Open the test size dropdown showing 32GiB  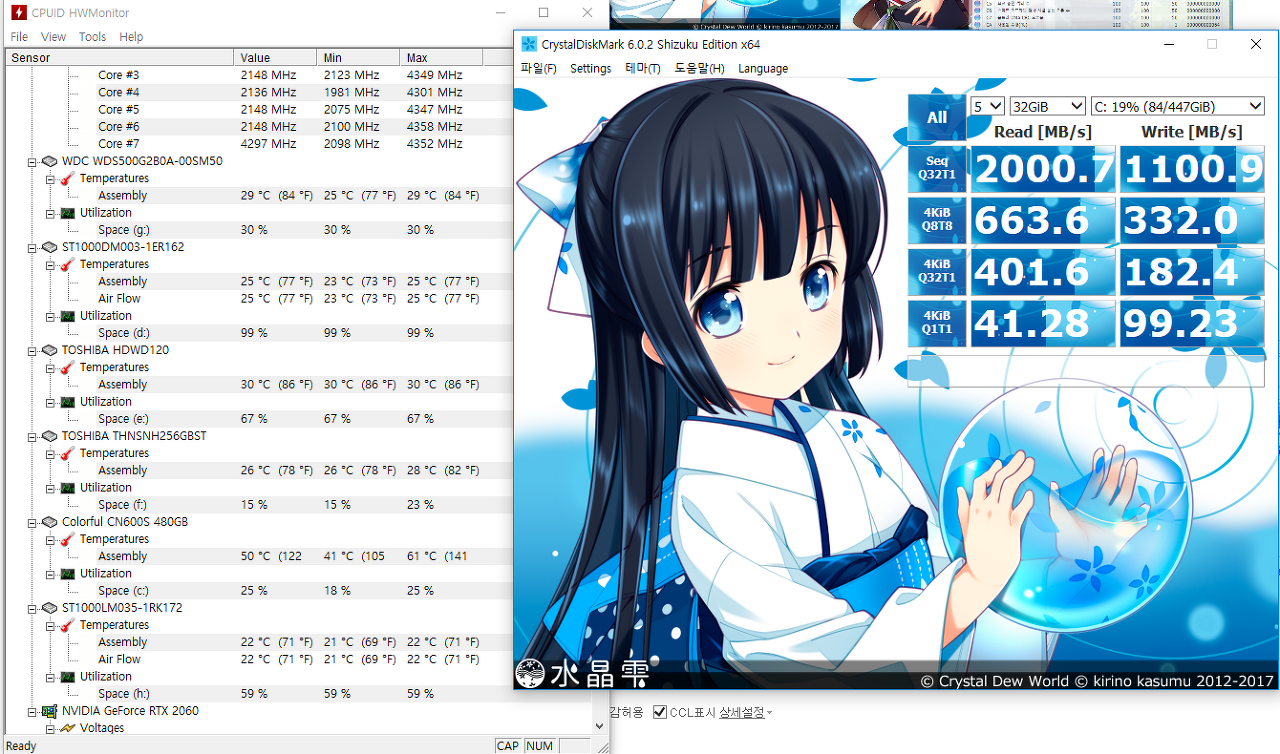tap(1047, 106)
